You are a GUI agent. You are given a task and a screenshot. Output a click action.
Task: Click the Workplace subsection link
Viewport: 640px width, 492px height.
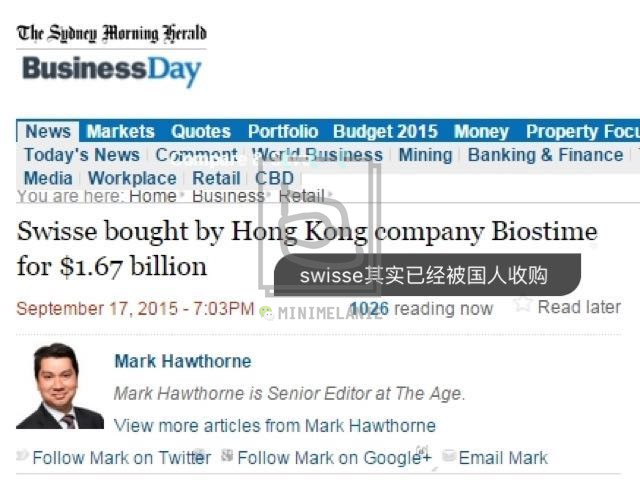pos(132,178)
